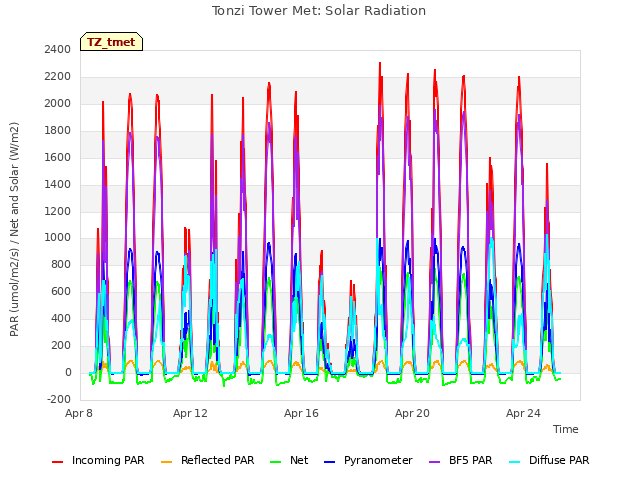Click the Apr 12 x-axis tick label
640x480 pixels.
click(x=190, y=413)
